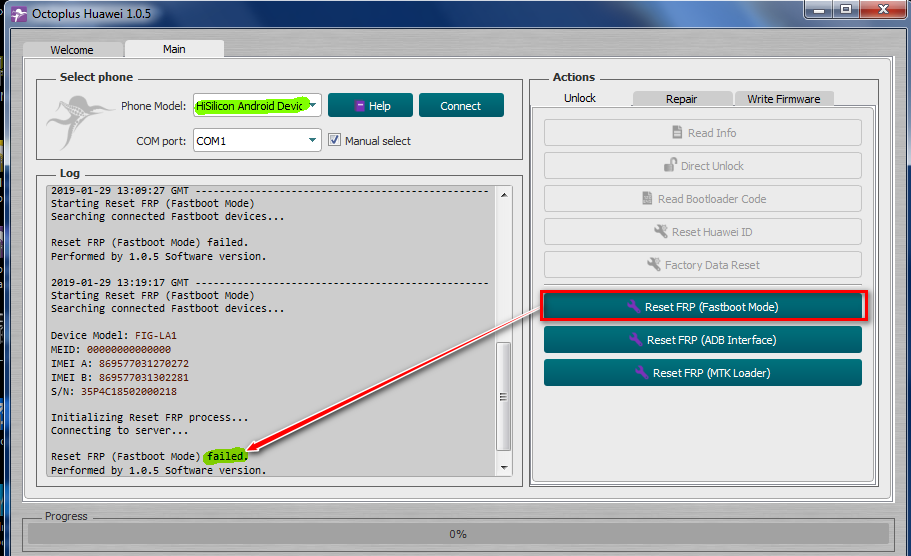This screenshot has height=556, width=911.
Task: Close the Octoplus Huawei window
Action: pos(883,9)
